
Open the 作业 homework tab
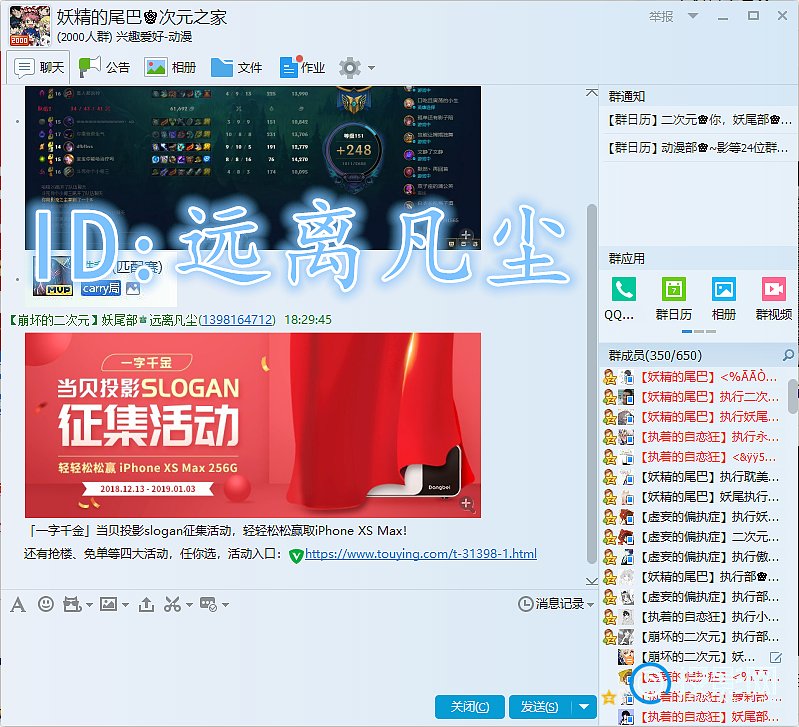pos(303,67)
